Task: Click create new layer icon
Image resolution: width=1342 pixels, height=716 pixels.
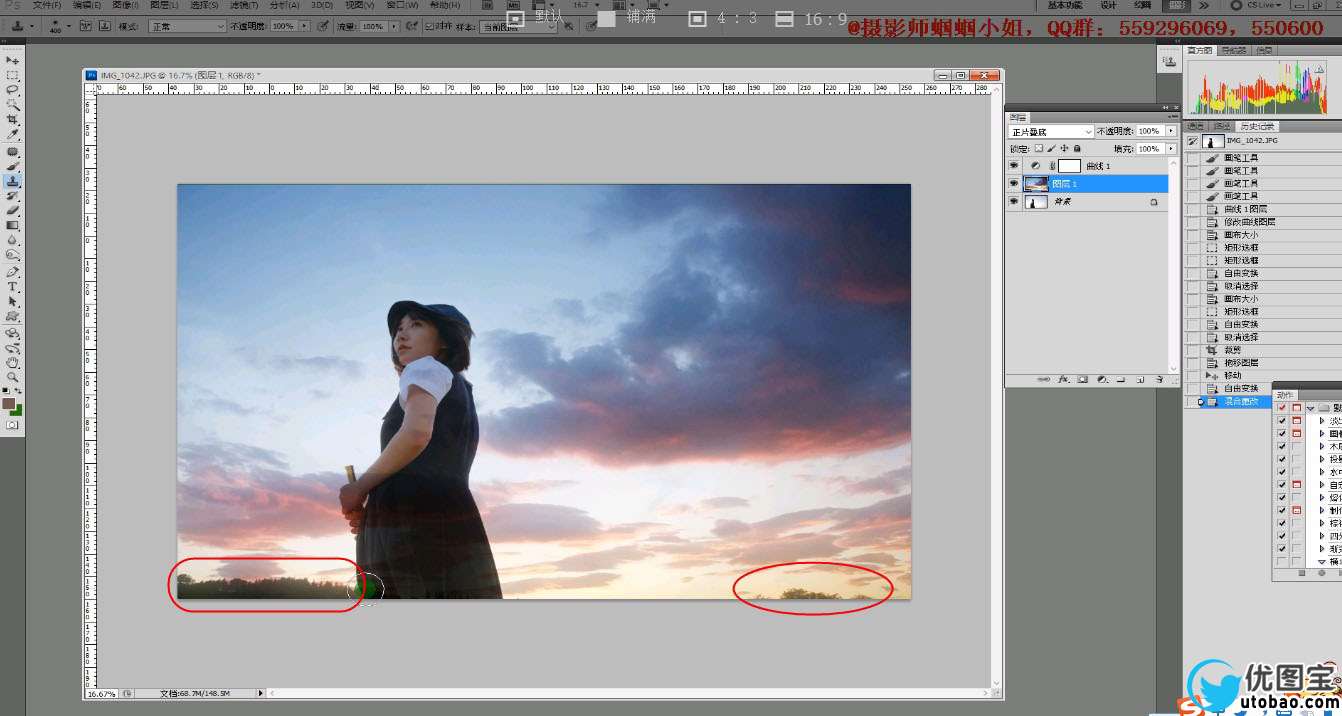Action: pos(1139,379)
